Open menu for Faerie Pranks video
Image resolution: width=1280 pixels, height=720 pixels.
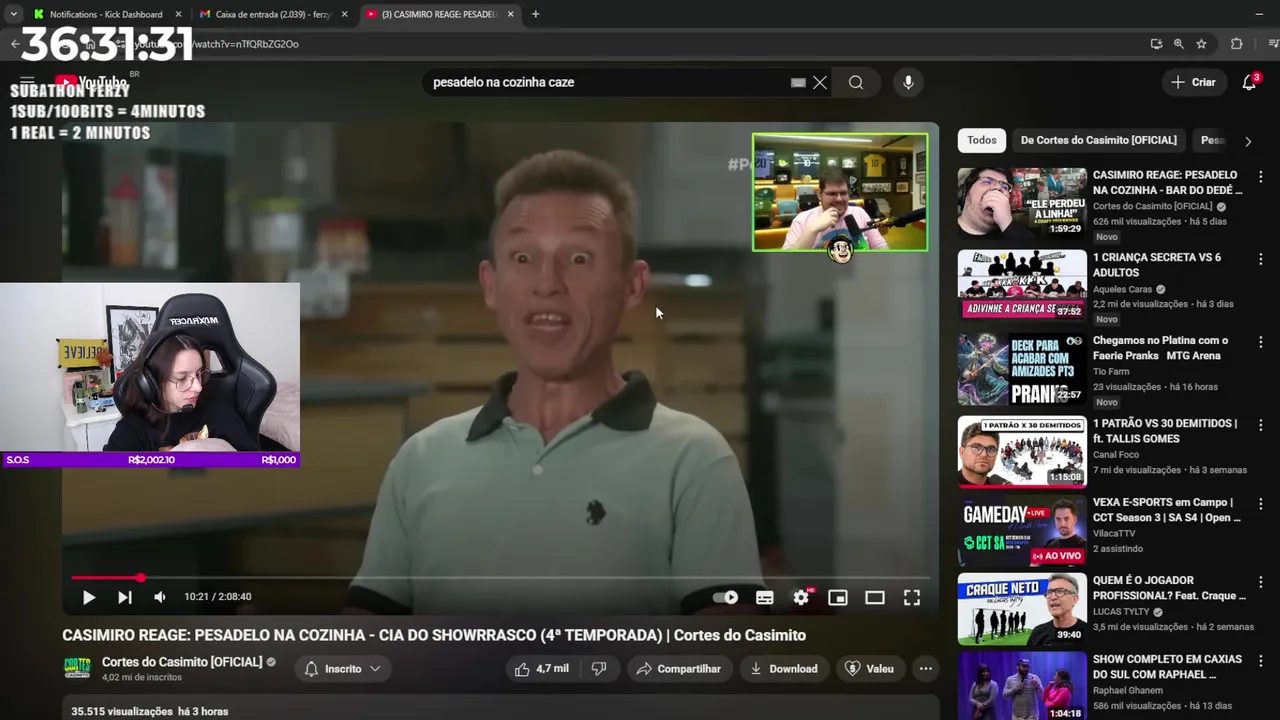(x=1261, y=342)
